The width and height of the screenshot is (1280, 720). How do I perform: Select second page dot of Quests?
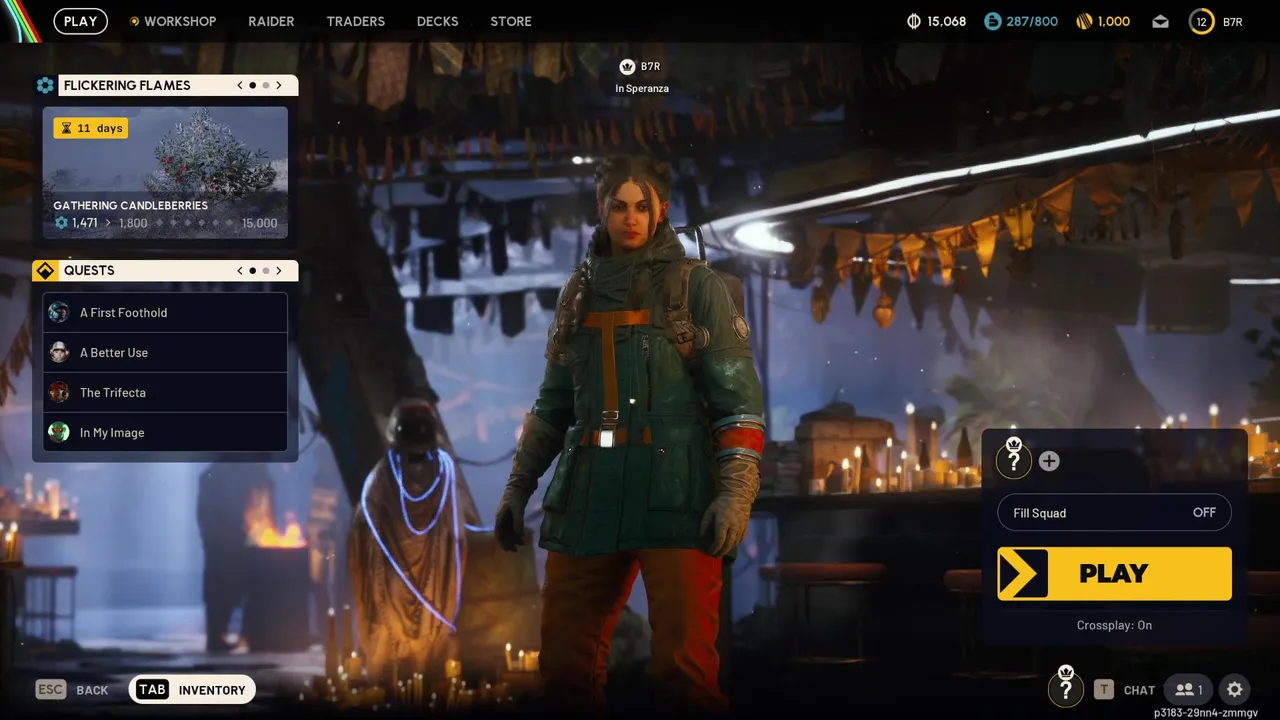click(266, 270)
